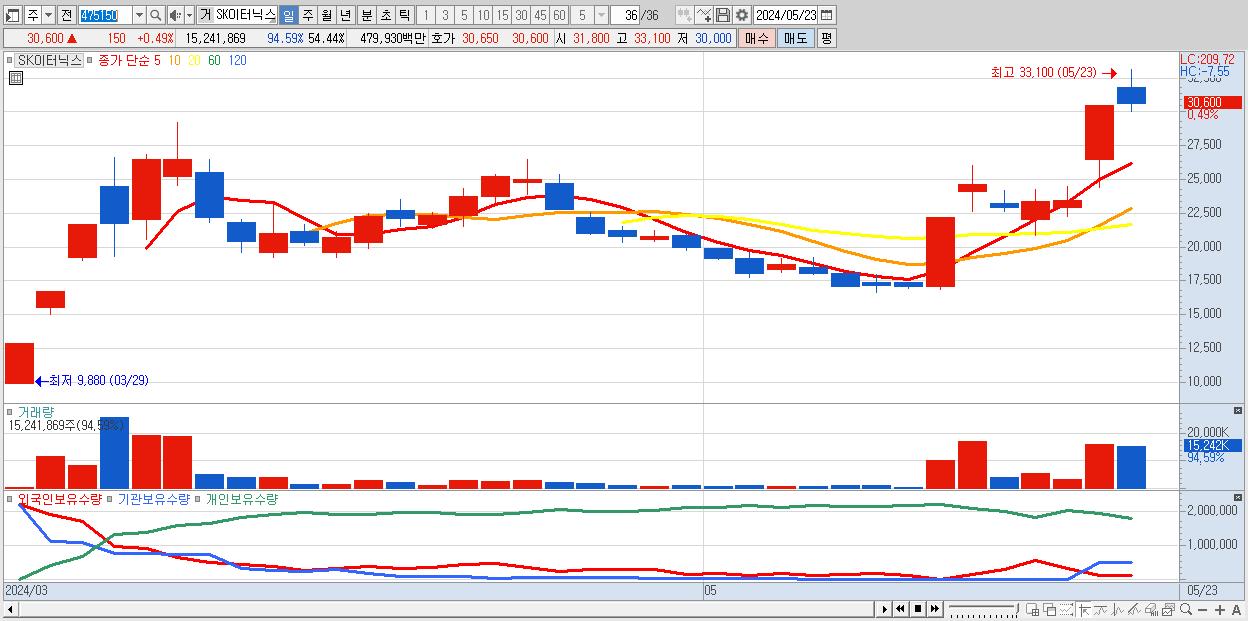Click the horizontal chart scrollbar at the bottom
The width and height of the screenshot is (1248, 621).
(x=438, y=609)
